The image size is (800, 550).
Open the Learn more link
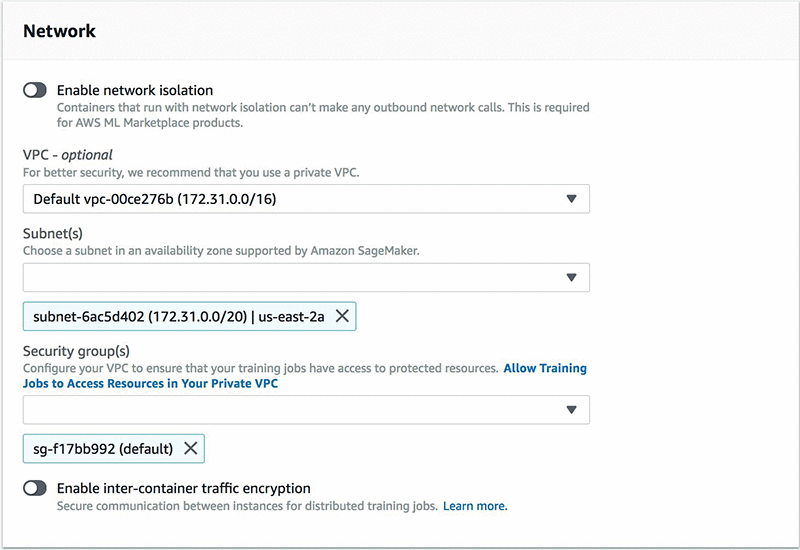point(475,506)
